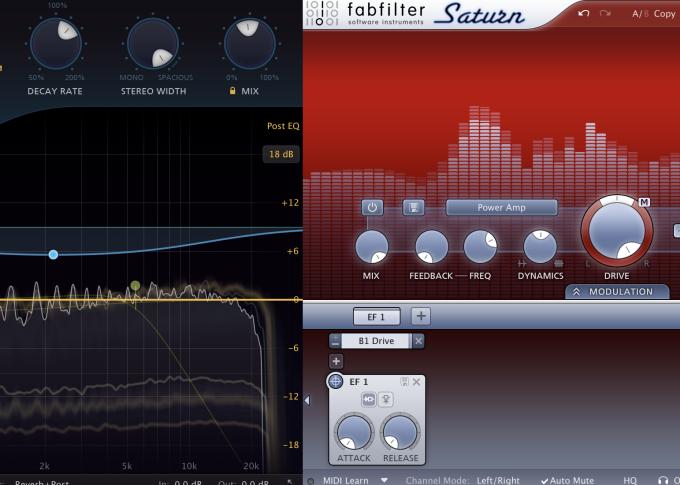
Task: Add a new modulation source with plus
Action: [x=421, y=316]
